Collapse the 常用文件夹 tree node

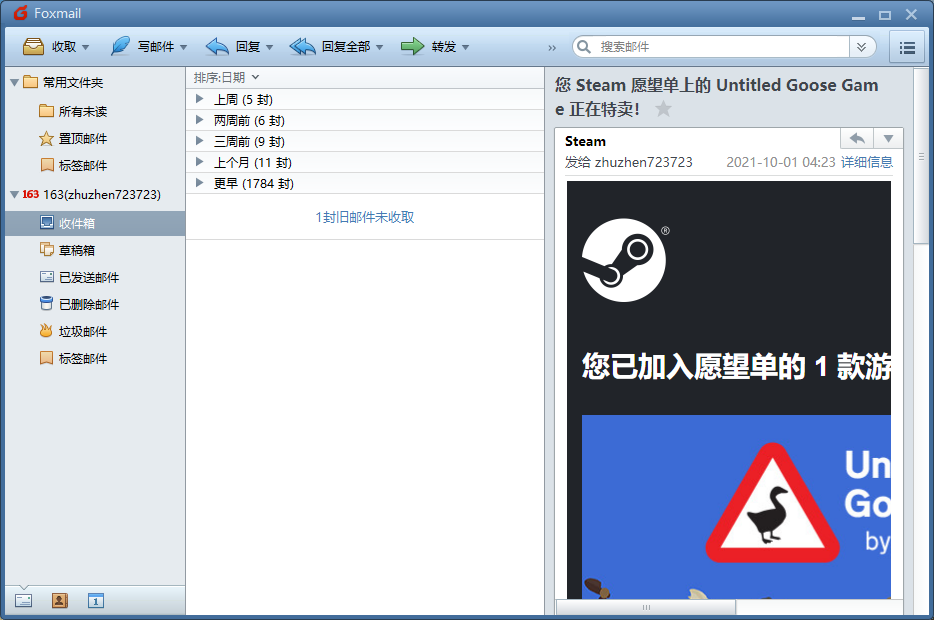pyautogui.click(x=14, y=82)
